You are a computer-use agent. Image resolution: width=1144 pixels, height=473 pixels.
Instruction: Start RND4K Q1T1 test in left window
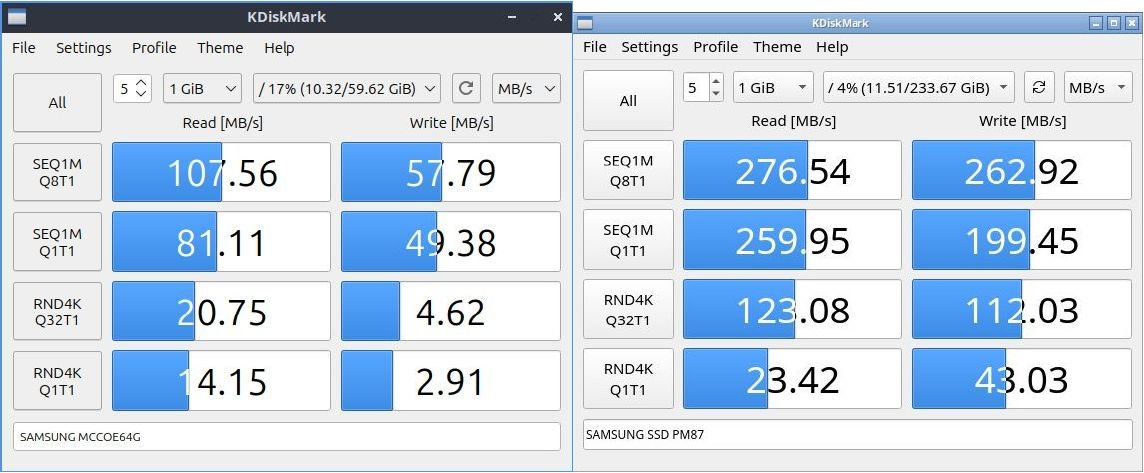click(x=58, y=381)
